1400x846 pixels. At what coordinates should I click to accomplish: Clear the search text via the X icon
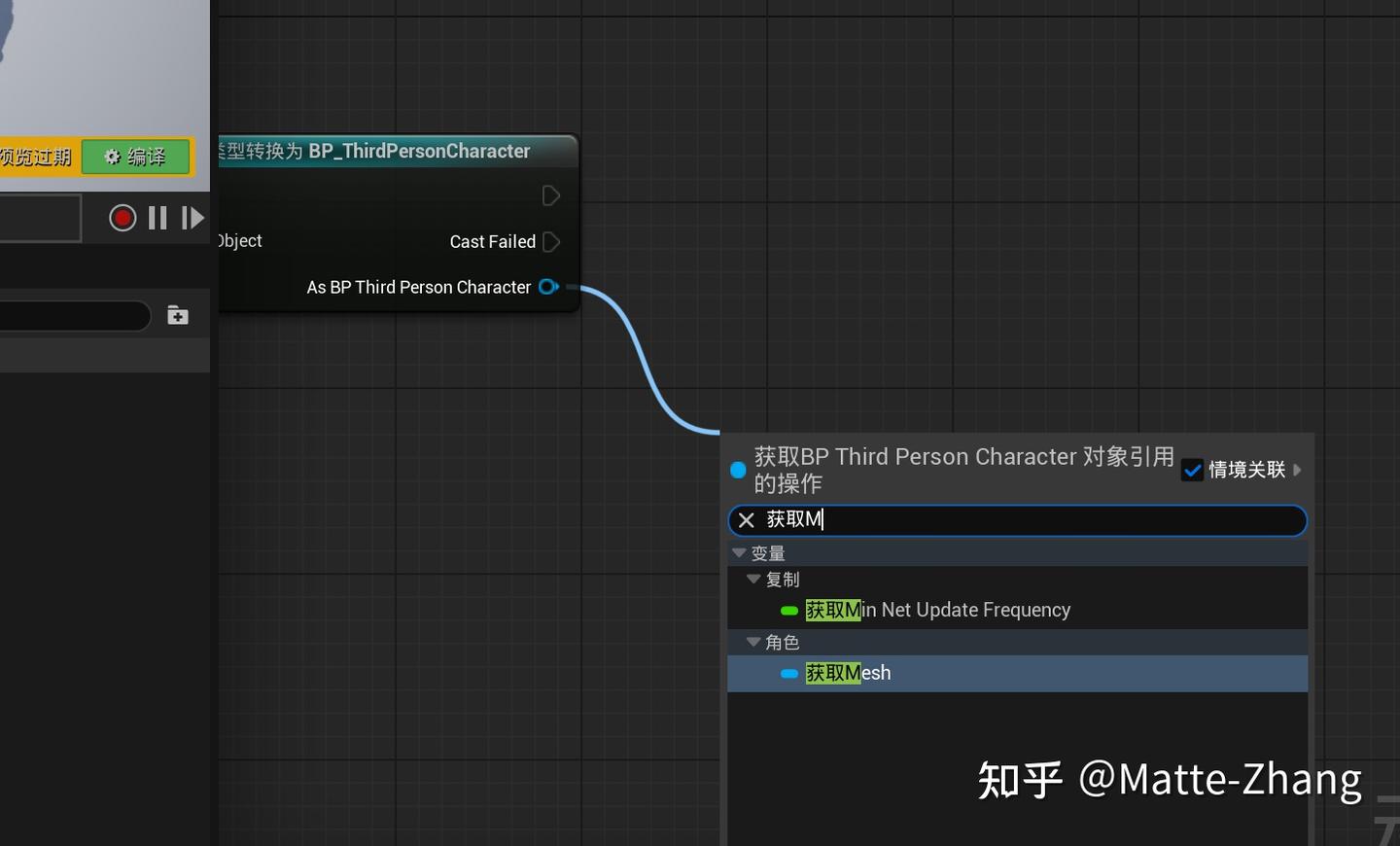(746, 520)
